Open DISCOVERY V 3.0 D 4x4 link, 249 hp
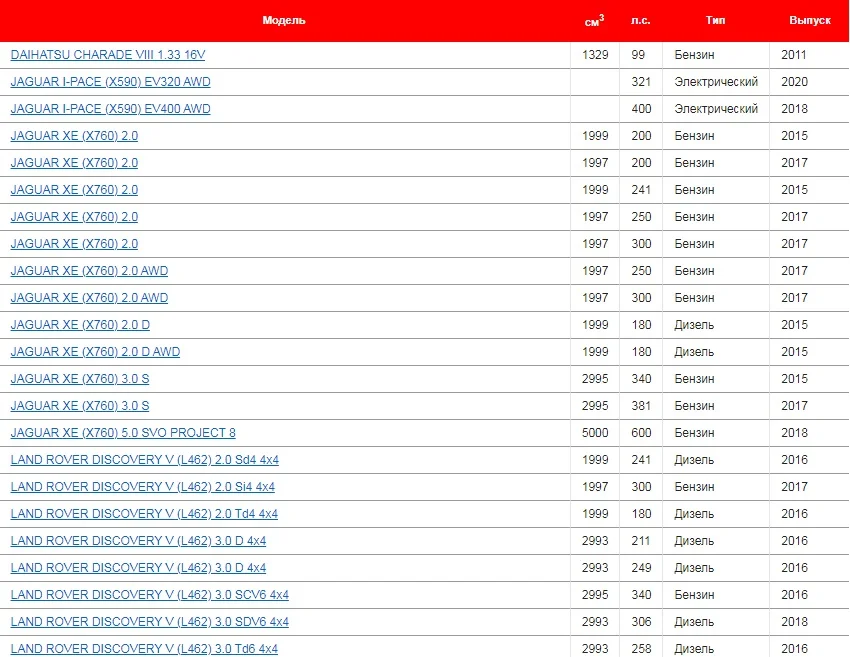The width and height of the screenshot is (850, 657). tap(138, 568)
